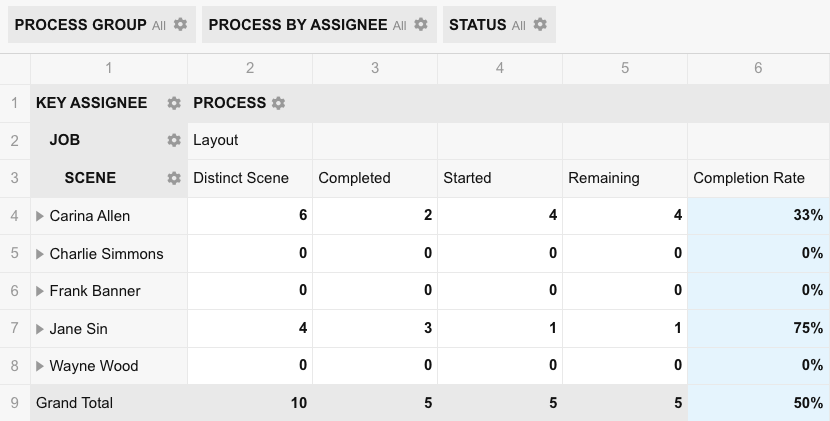Open the Process Group filter gear
Screen dimensions: 830x421
click(180, 24)
